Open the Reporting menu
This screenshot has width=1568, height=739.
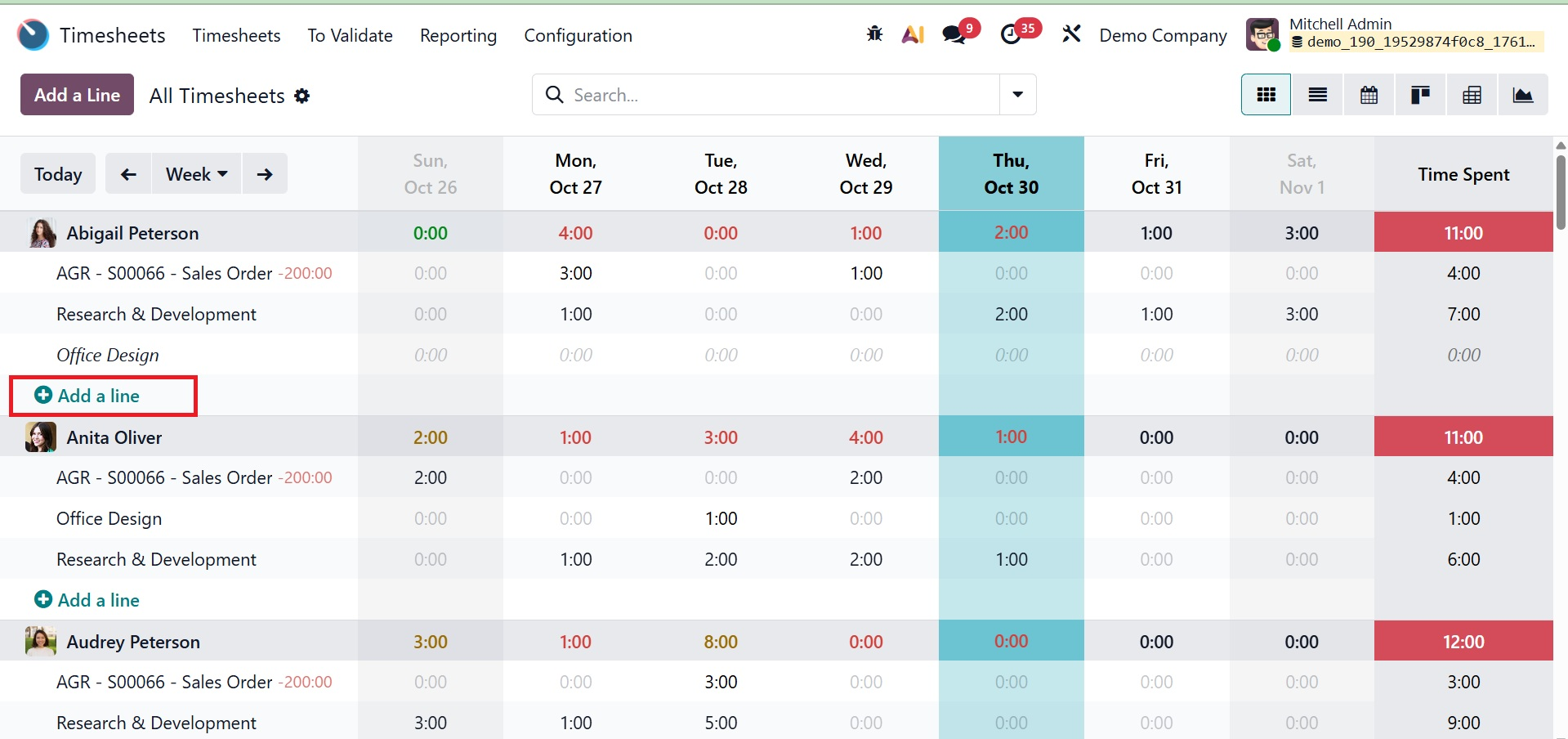pyautogui.click(x=458, y=35)
